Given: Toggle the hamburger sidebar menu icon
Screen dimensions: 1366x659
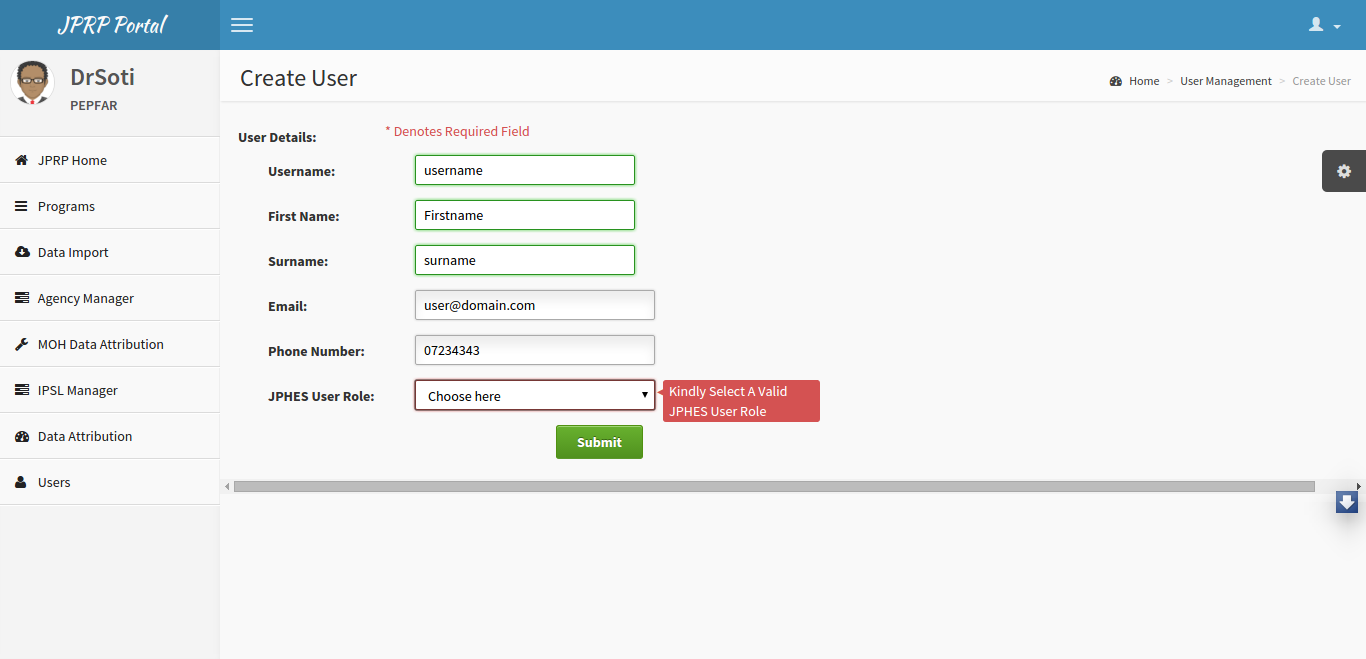Looking at the screenshot, I should [242, 25].
